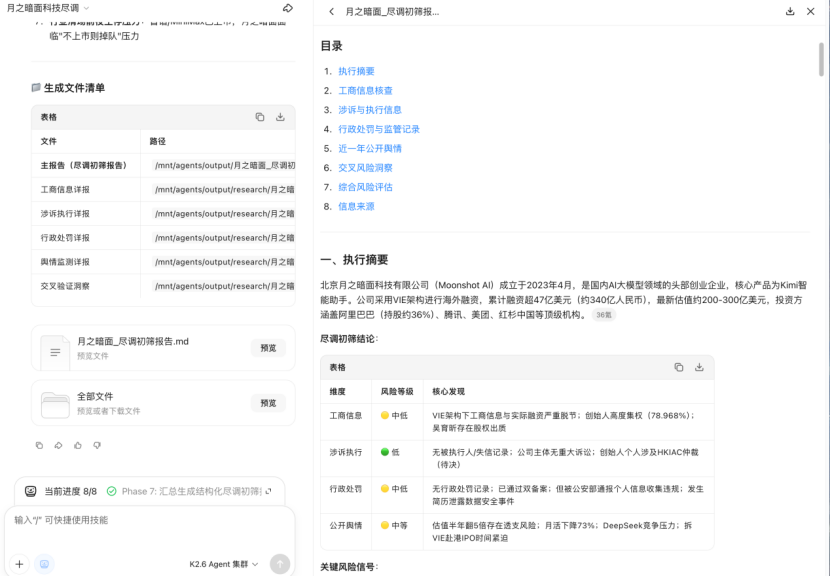Click the share icon in chat header
Image resolution: width=830 pixels, height=576 pixels.
click(x=288, y=8)
